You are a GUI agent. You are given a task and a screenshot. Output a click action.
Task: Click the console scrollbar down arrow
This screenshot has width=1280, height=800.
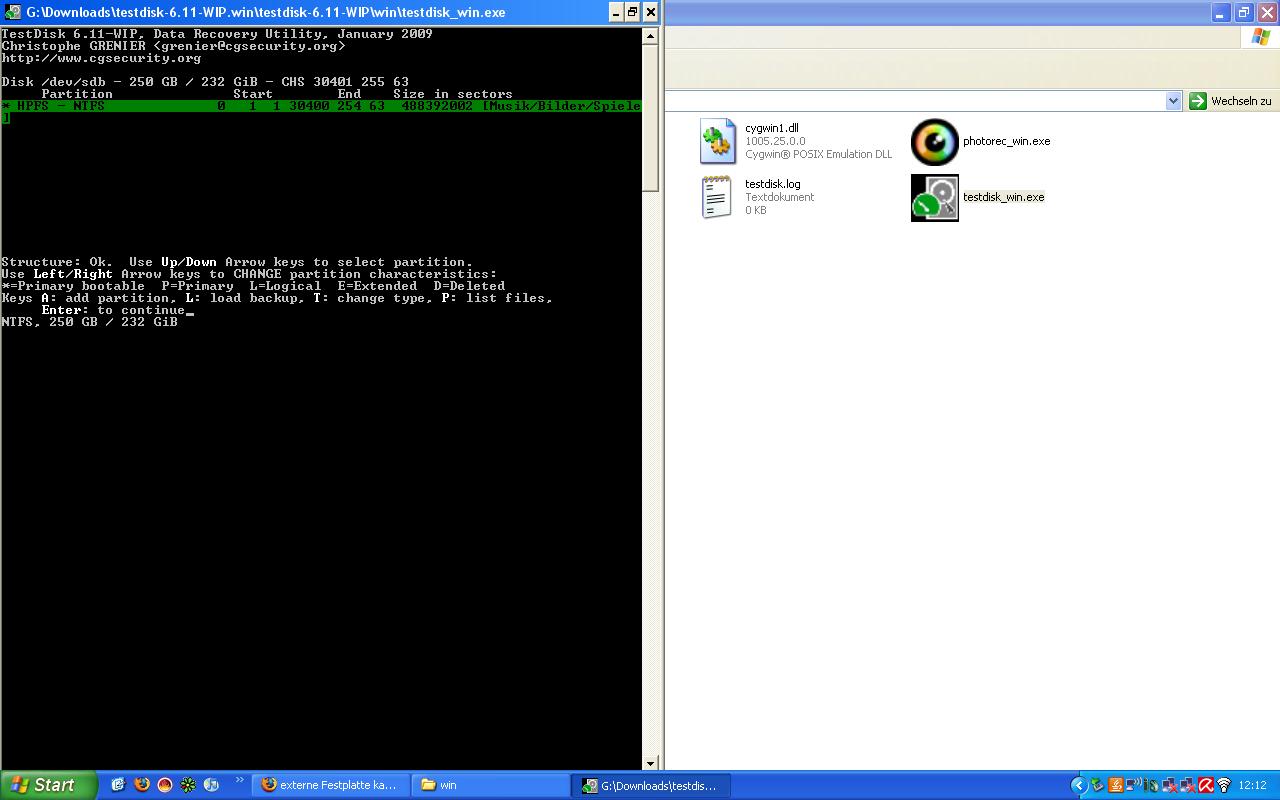(x=650, y=762)
